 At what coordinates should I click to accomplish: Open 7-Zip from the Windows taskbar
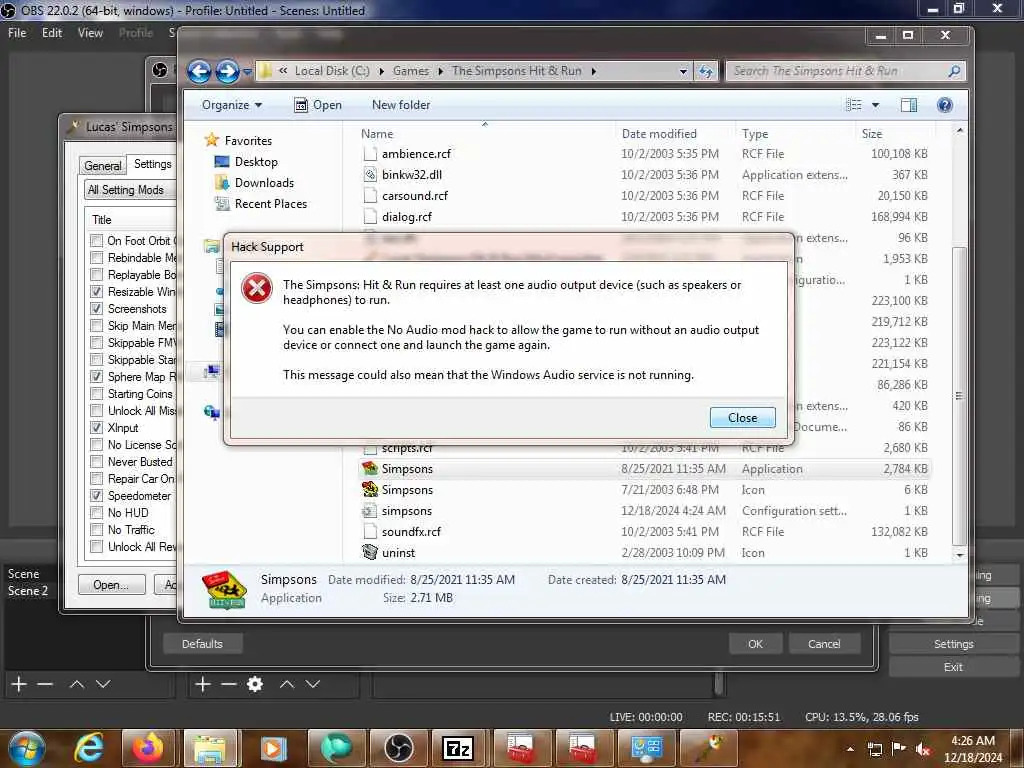click(x=458, y=748)
